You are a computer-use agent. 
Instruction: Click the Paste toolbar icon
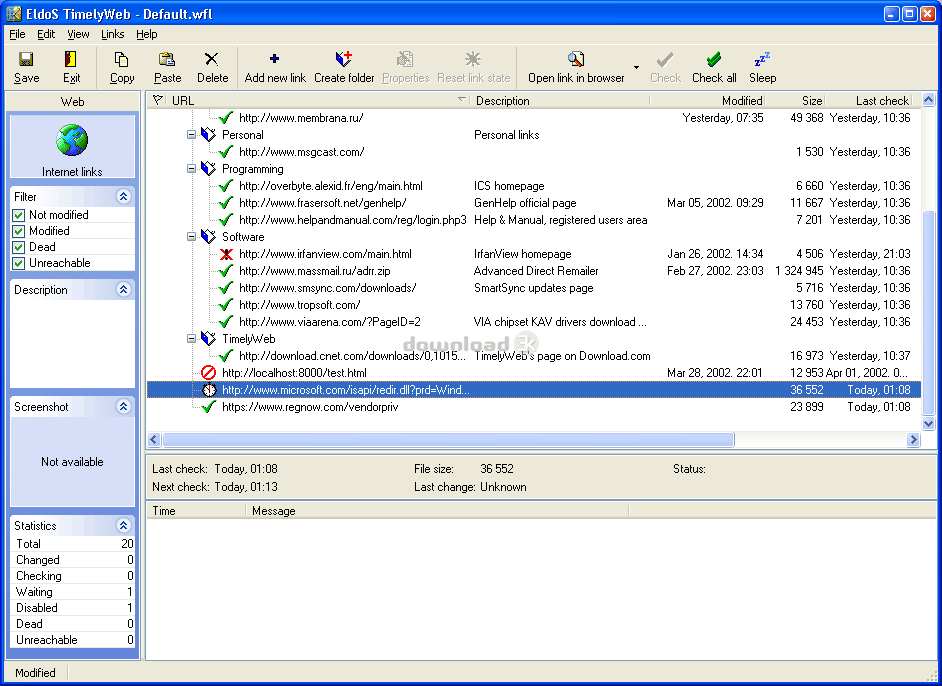click(x=167, y=59)
